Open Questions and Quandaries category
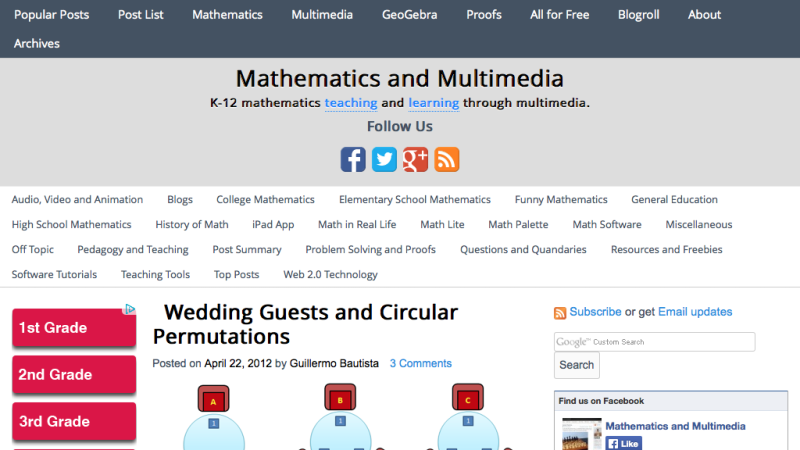800x450 pixels. [x=523, y=249]
